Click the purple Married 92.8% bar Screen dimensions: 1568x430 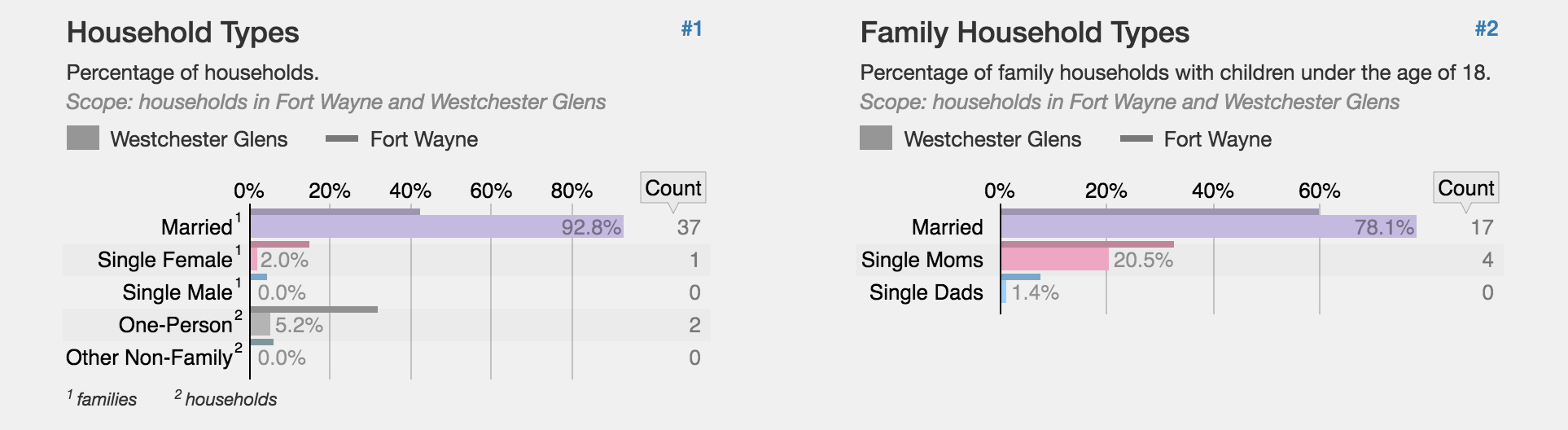tap(436, 227)
